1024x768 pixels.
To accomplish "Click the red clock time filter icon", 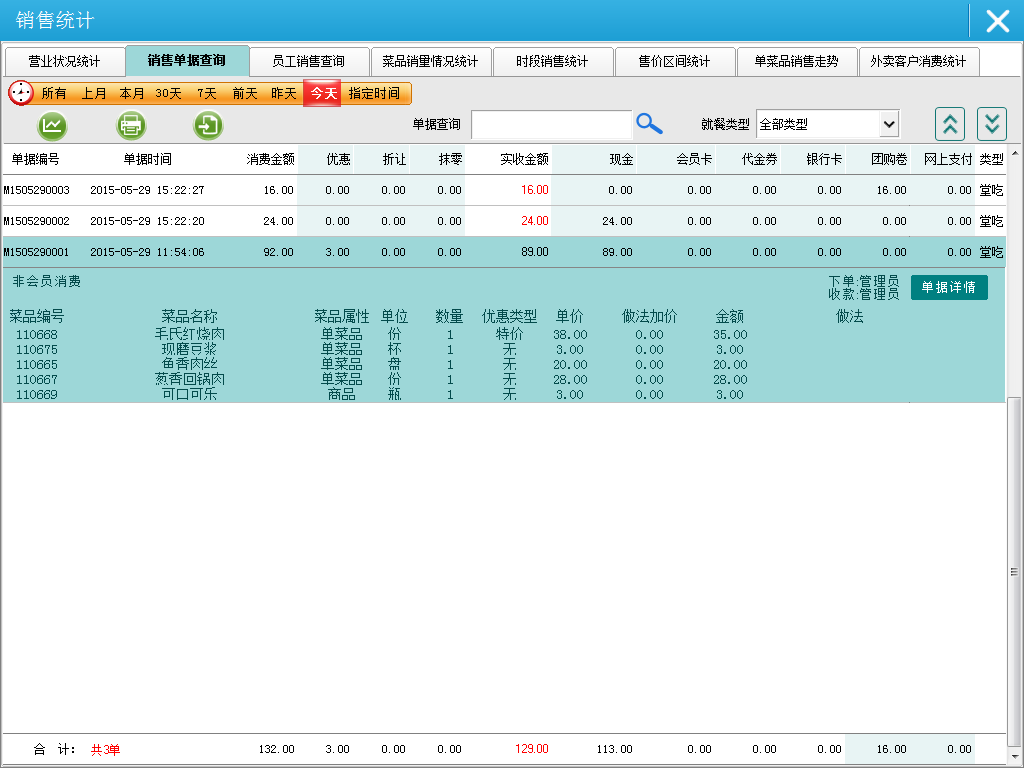I will coord(21,93).
